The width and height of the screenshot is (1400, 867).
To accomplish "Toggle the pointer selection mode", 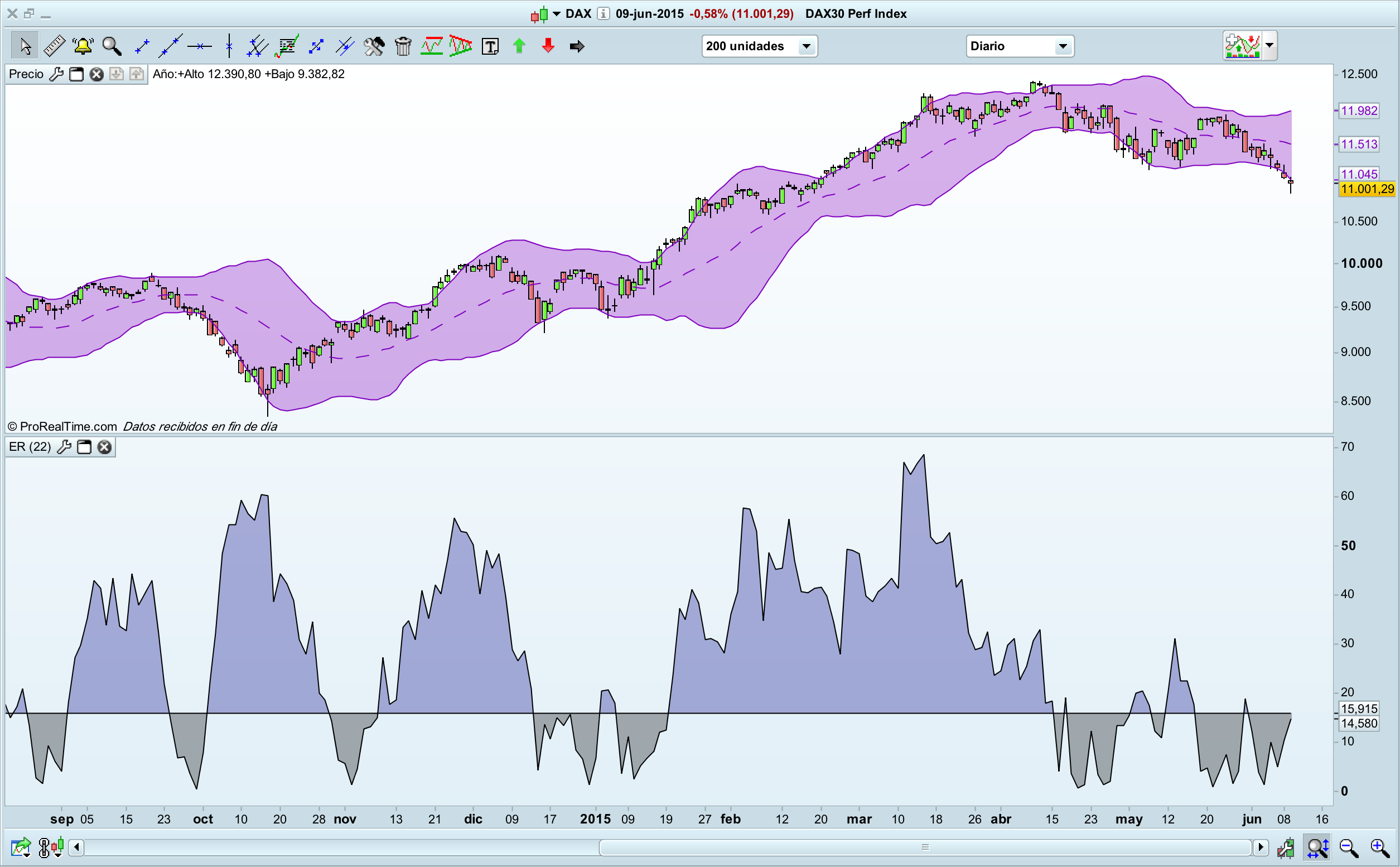I will tap(25, 46).
